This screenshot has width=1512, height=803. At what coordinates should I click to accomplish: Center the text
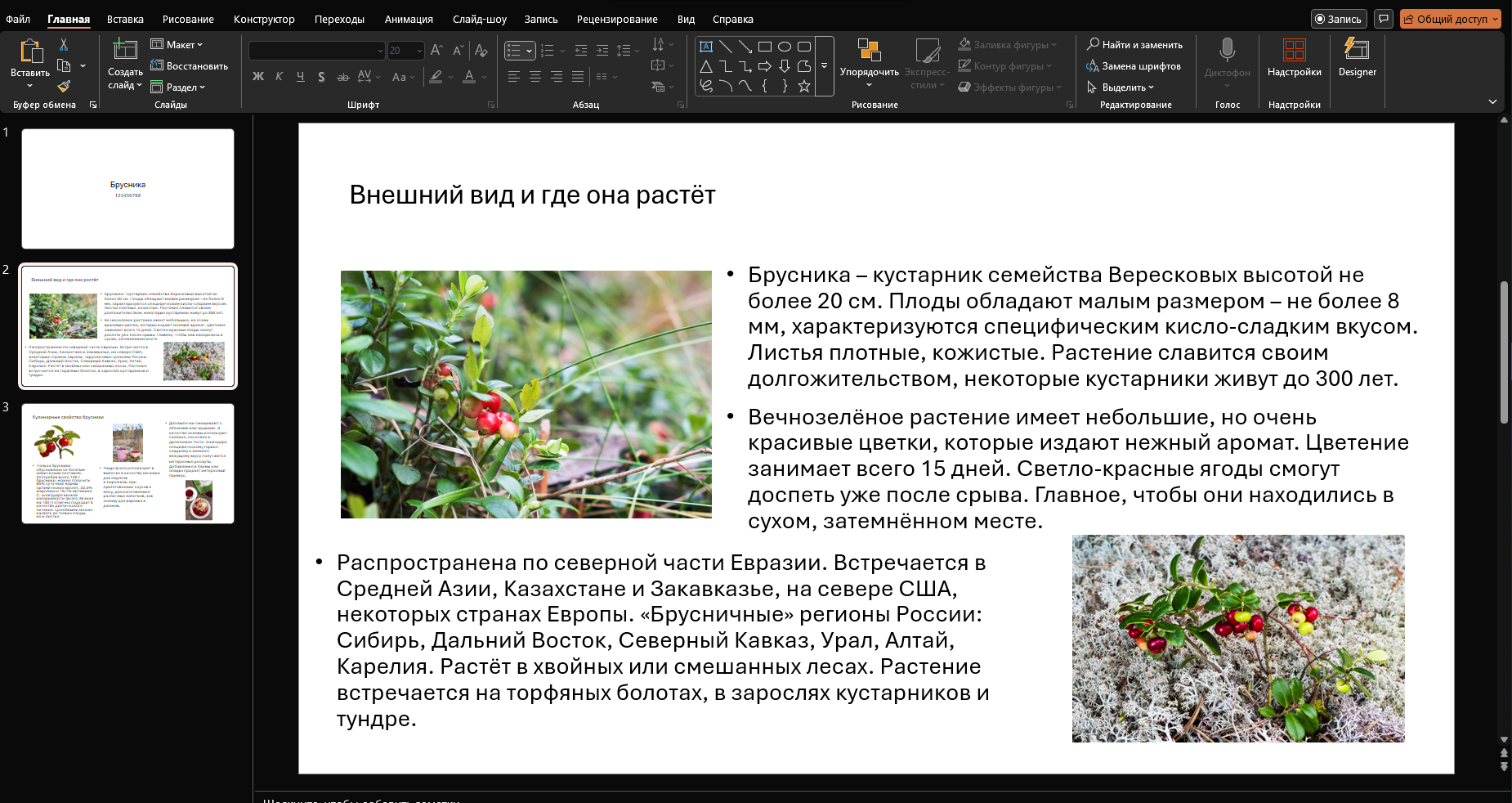535,77
